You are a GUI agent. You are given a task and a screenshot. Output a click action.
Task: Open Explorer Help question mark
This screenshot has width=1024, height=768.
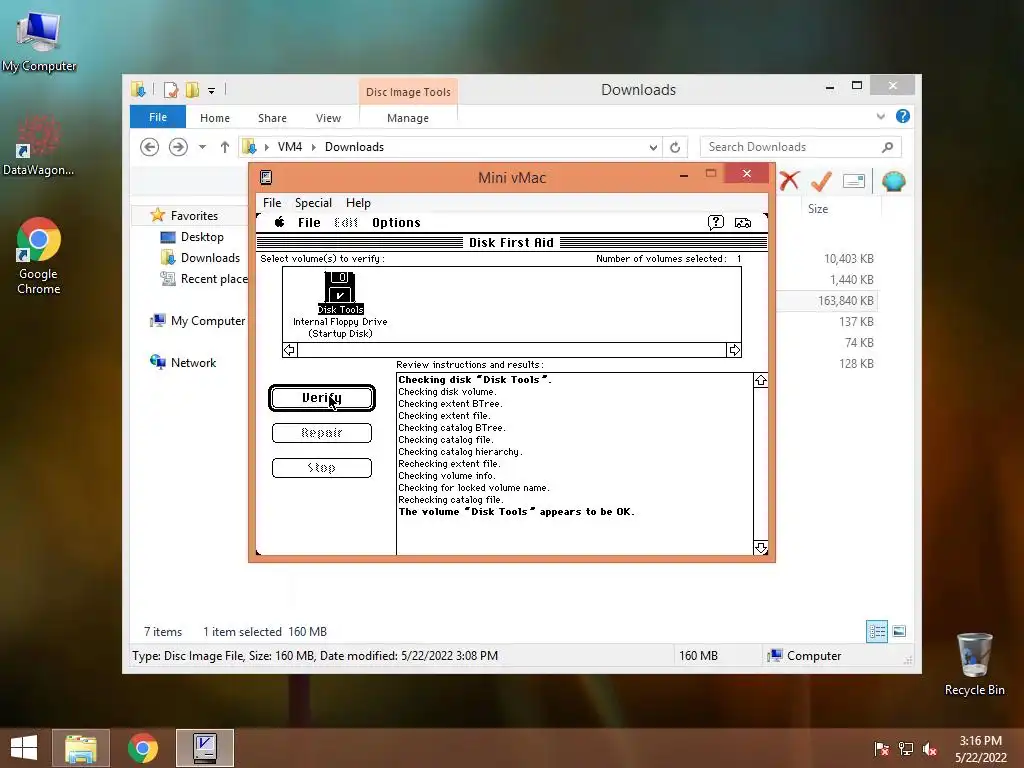903,116
